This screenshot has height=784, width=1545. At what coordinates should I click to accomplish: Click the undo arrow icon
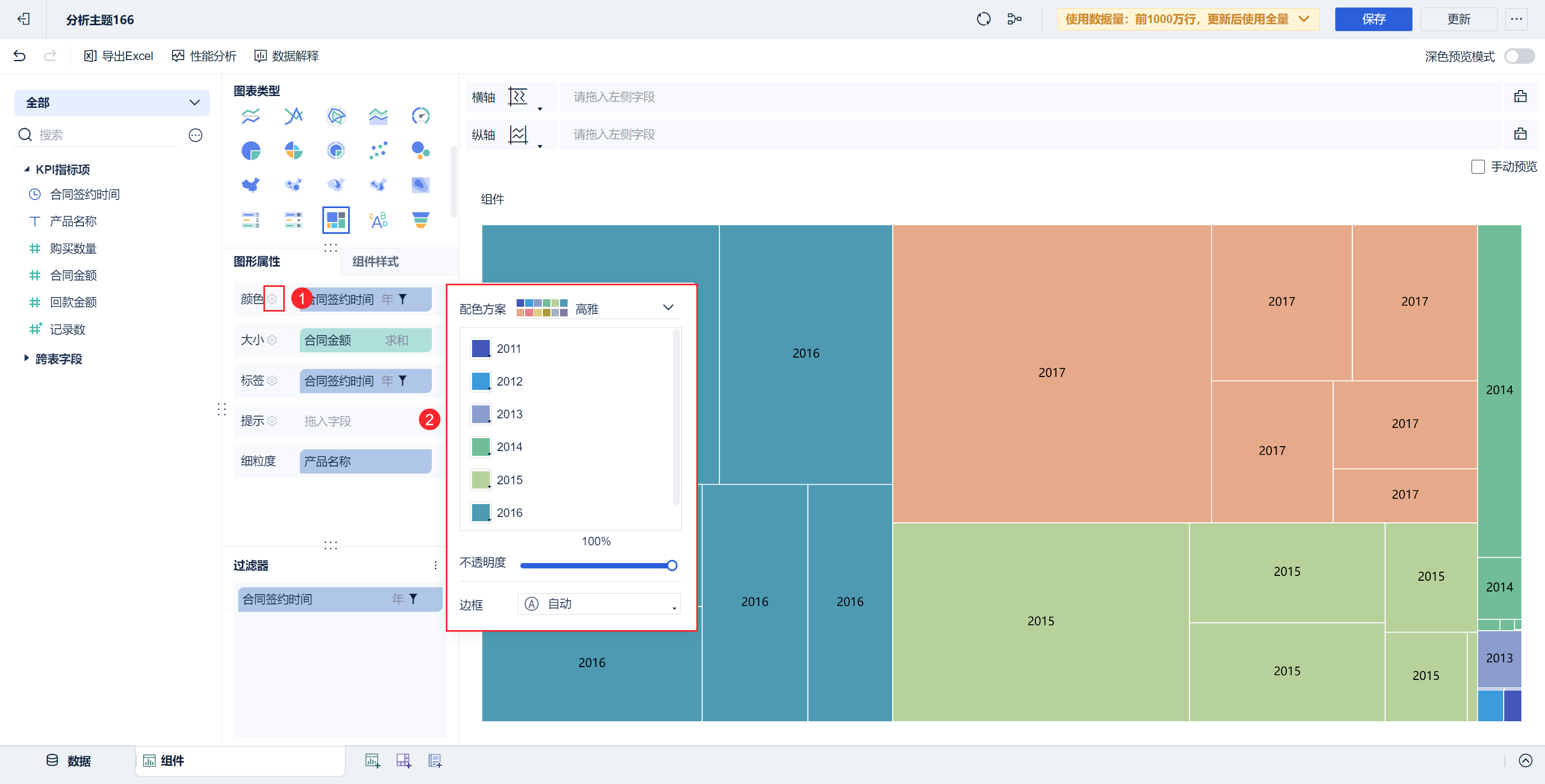coord(19,56)
